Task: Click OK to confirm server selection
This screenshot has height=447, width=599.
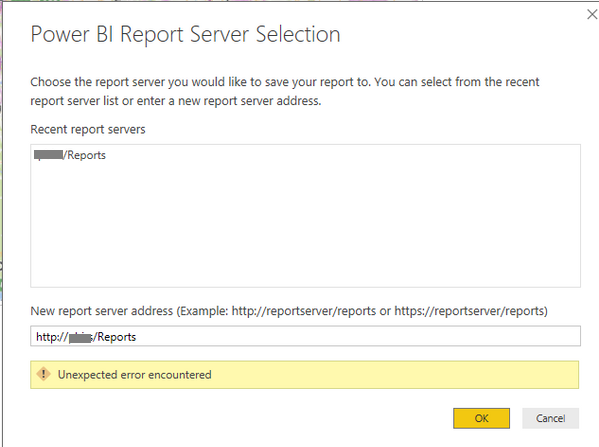Action: tap(481, 418)
